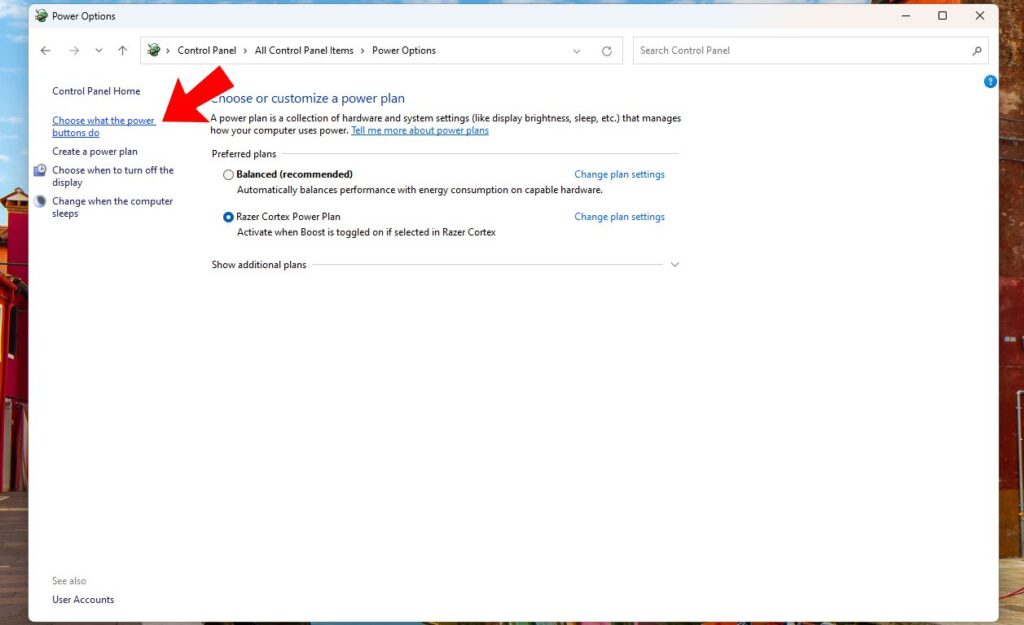Open Tell me more about power plans

pyautogui.click(x=420, y=130)
